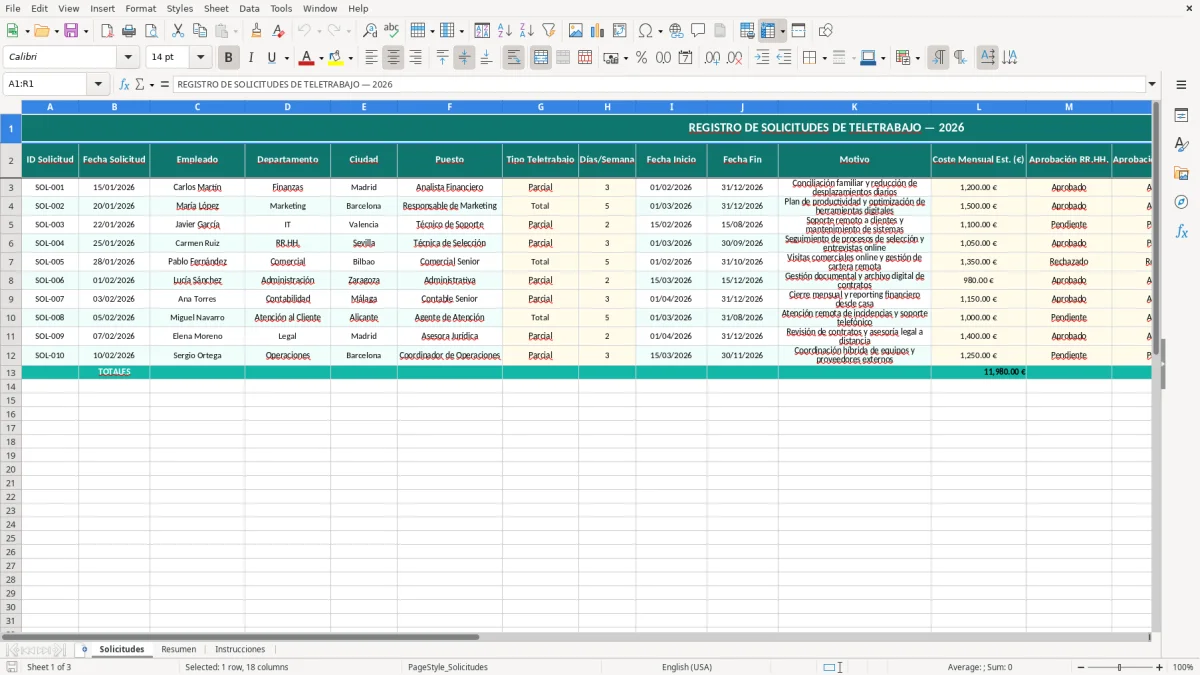
Task: Toggle Align Right
Action: click(415, 58)
